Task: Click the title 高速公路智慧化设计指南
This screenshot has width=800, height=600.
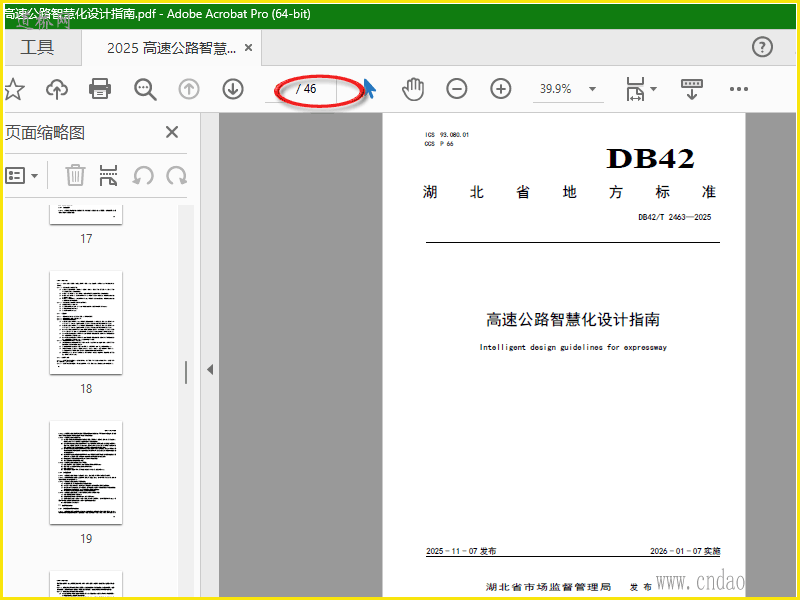Action: tap(572, 320)
